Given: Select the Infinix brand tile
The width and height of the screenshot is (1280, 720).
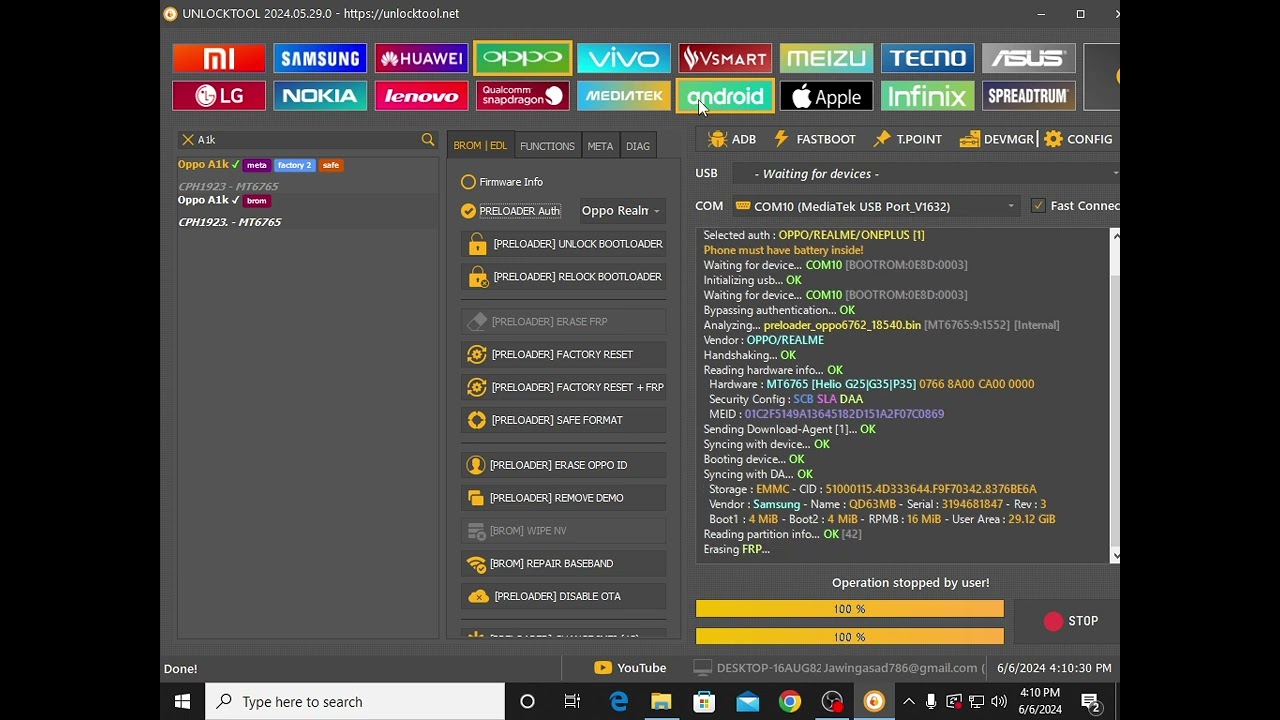Looking at the screenshot, I should click(927, 96).
